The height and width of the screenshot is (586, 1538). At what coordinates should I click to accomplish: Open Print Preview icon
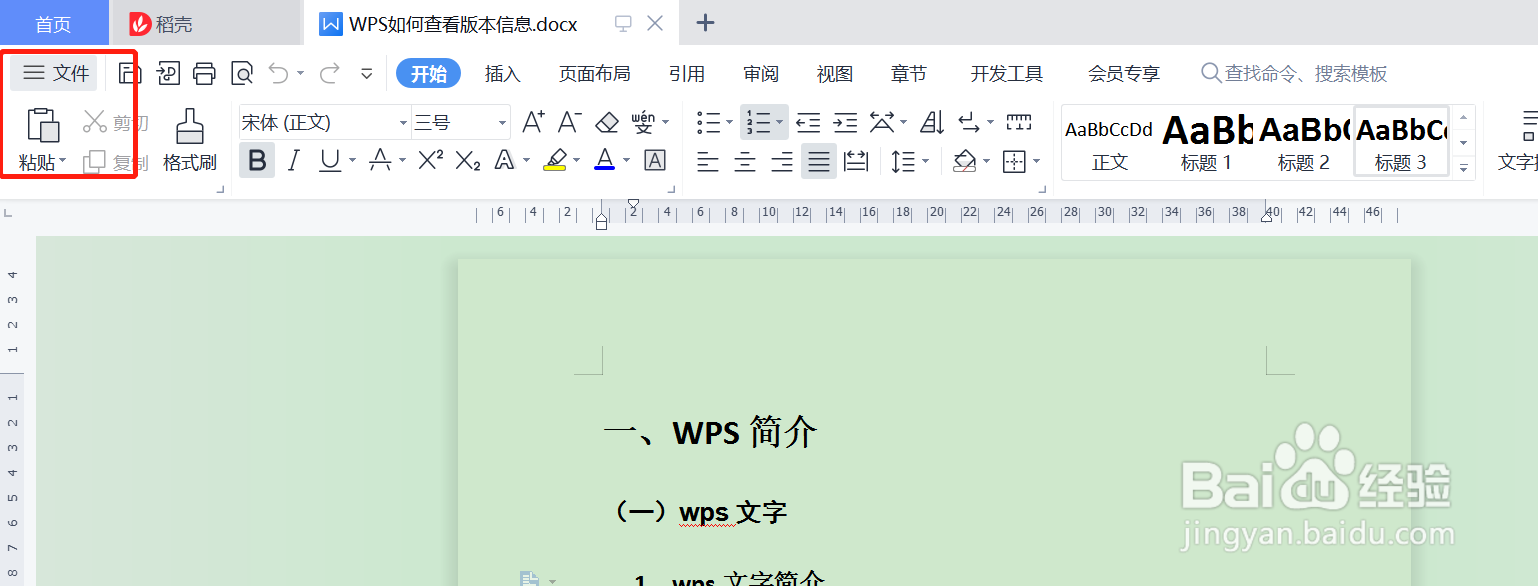coord(242,73)
